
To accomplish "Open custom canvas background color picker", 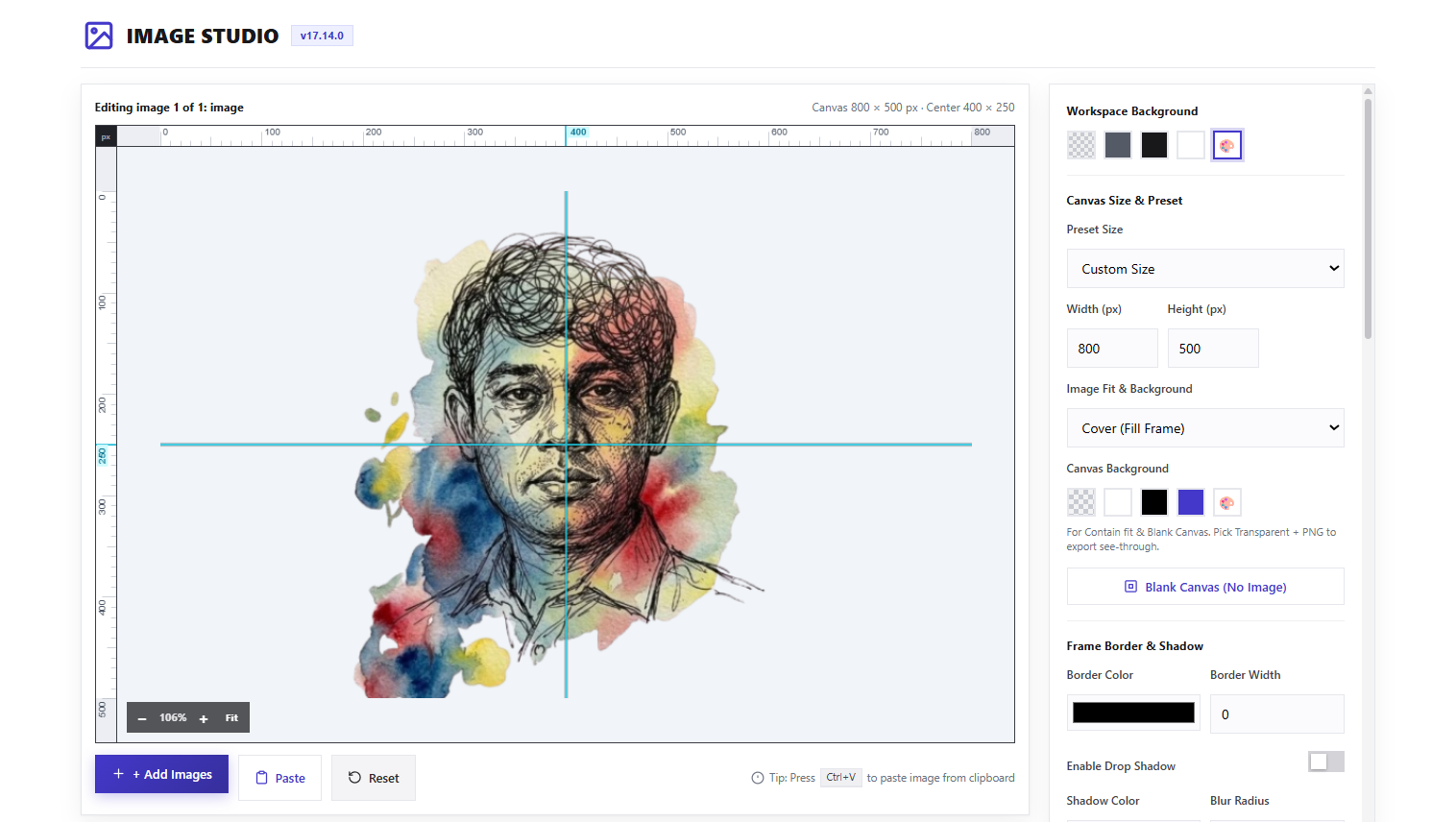I will [1227, 502].
